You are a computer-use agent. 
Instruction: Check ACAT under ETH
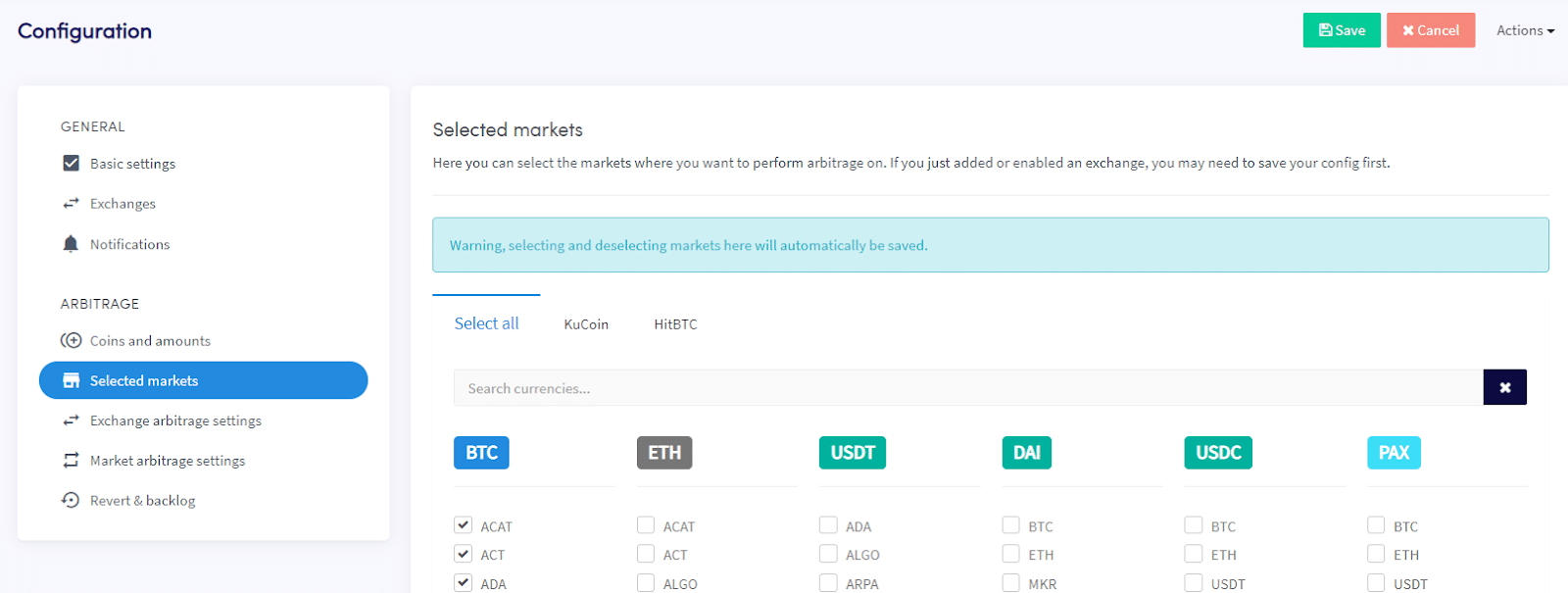coord(646,525)
